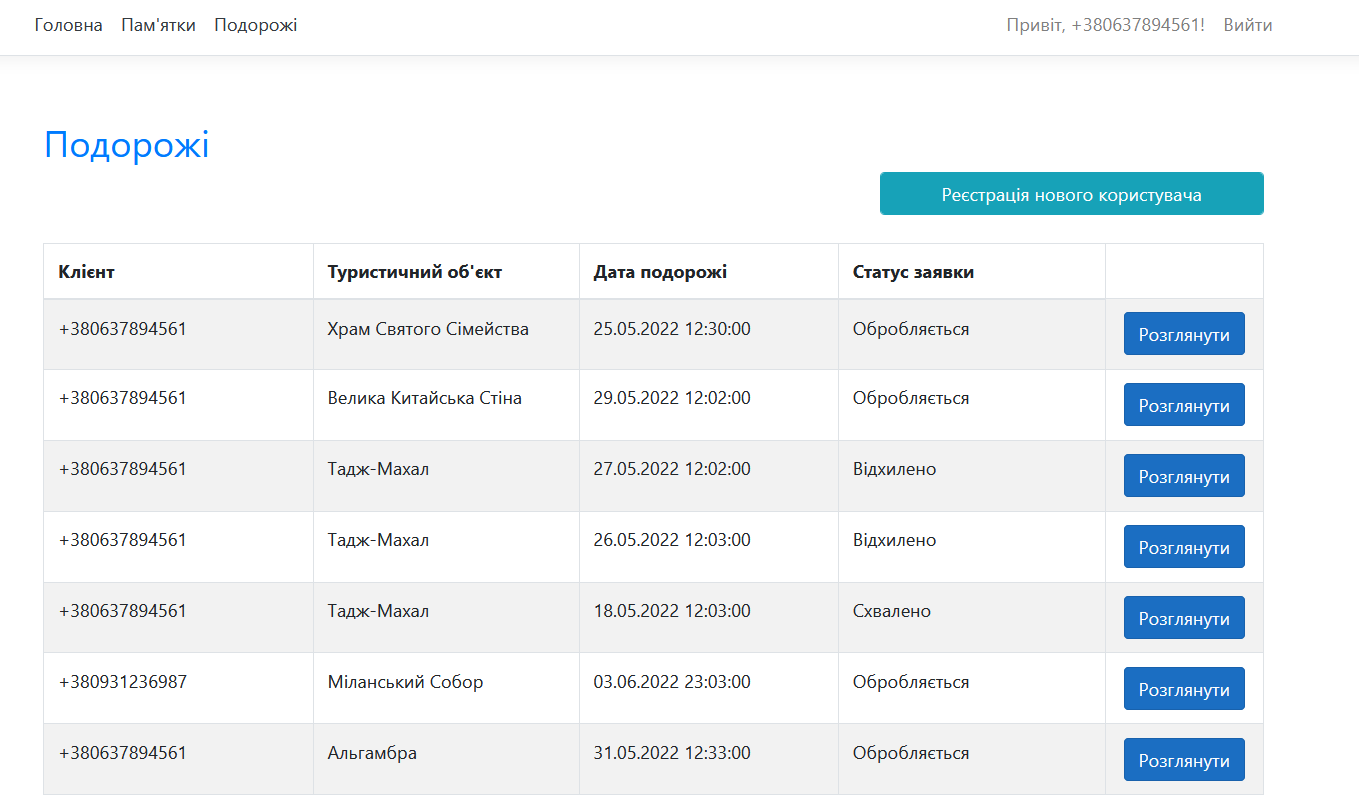Review the Велика Китайська Стіна request
Screen dimensions: 1359x808
point(1184,405)
